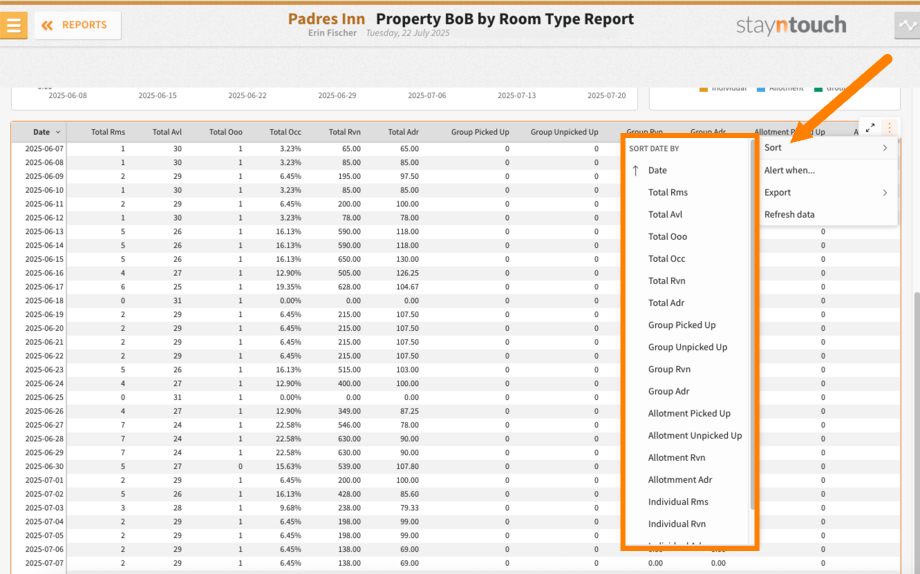
Task: Click Padres Inn property name
Action: point(326,19)
